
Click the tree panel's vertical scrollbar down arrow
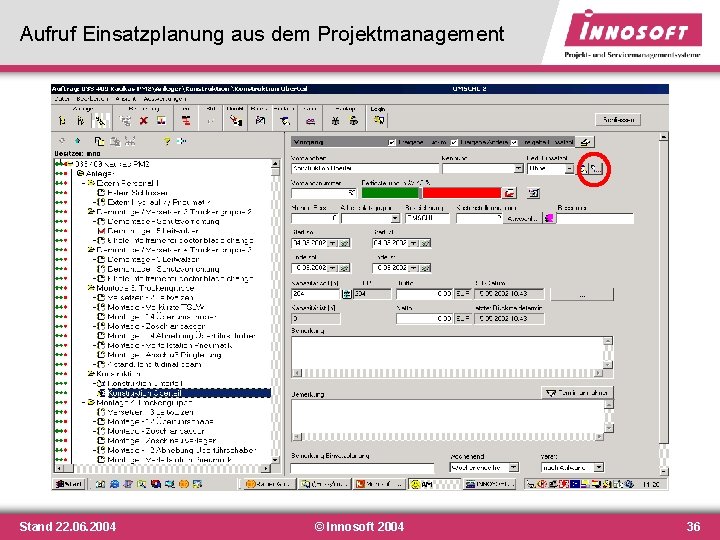click(275, 460)
